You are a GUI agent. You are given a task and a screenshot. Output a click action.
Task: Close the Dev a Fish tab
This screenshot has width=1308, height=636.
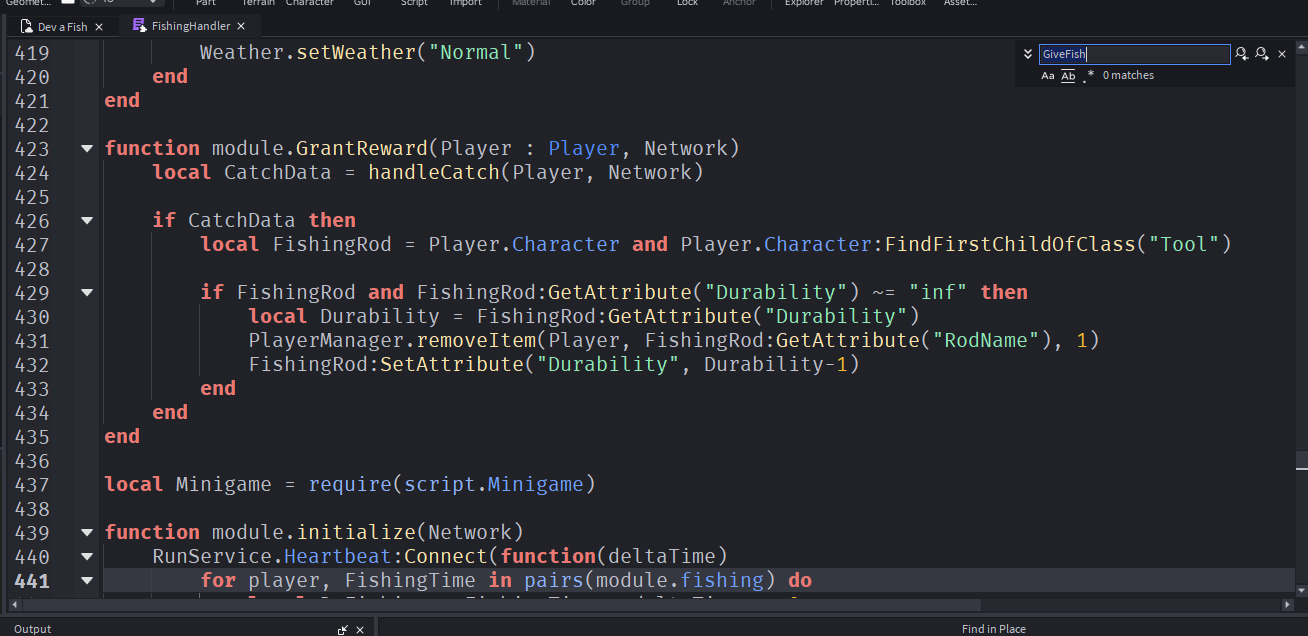coord(99,27)
